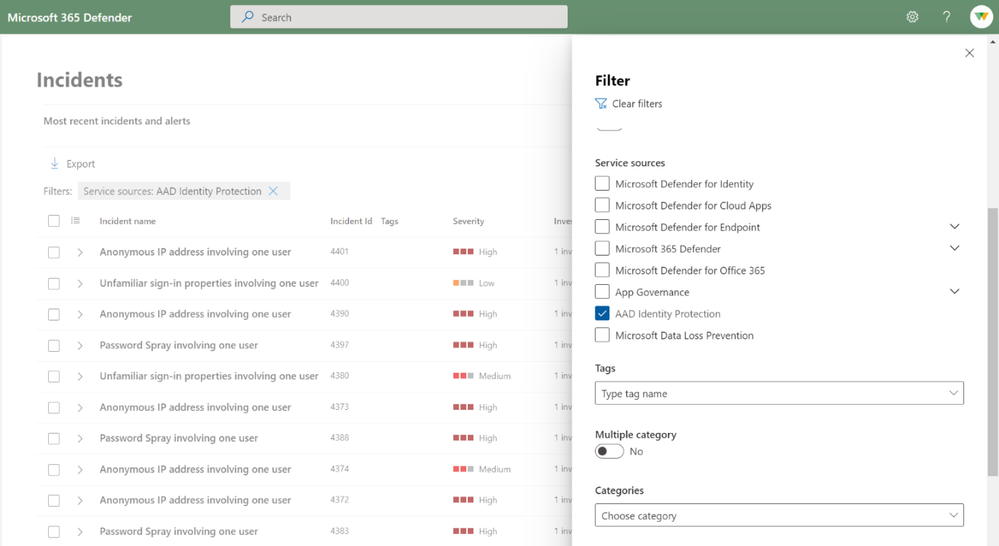Open the user account avatar
This screenshot has width=999, height=546.
tap(981, 17)
